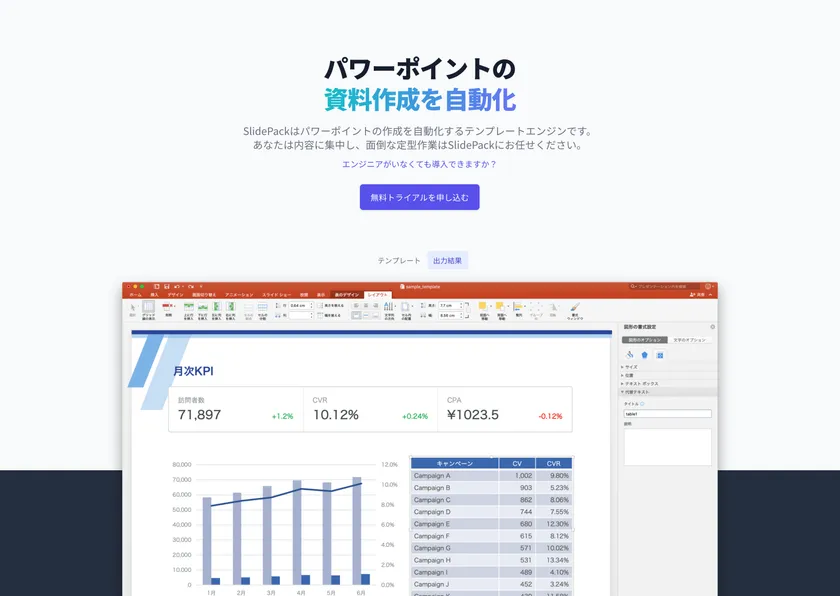
Task: Click the Fill and Line paint bucket icon
Action: click(629, 354)
